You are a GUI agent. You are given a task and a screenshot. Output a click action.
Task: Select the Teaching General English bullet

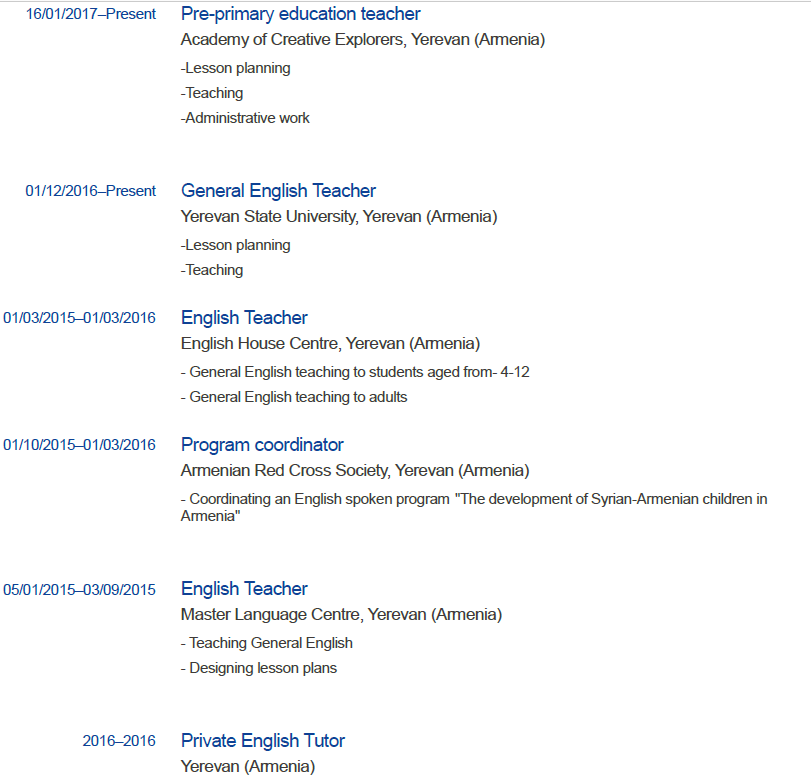[x=267, y=643]
